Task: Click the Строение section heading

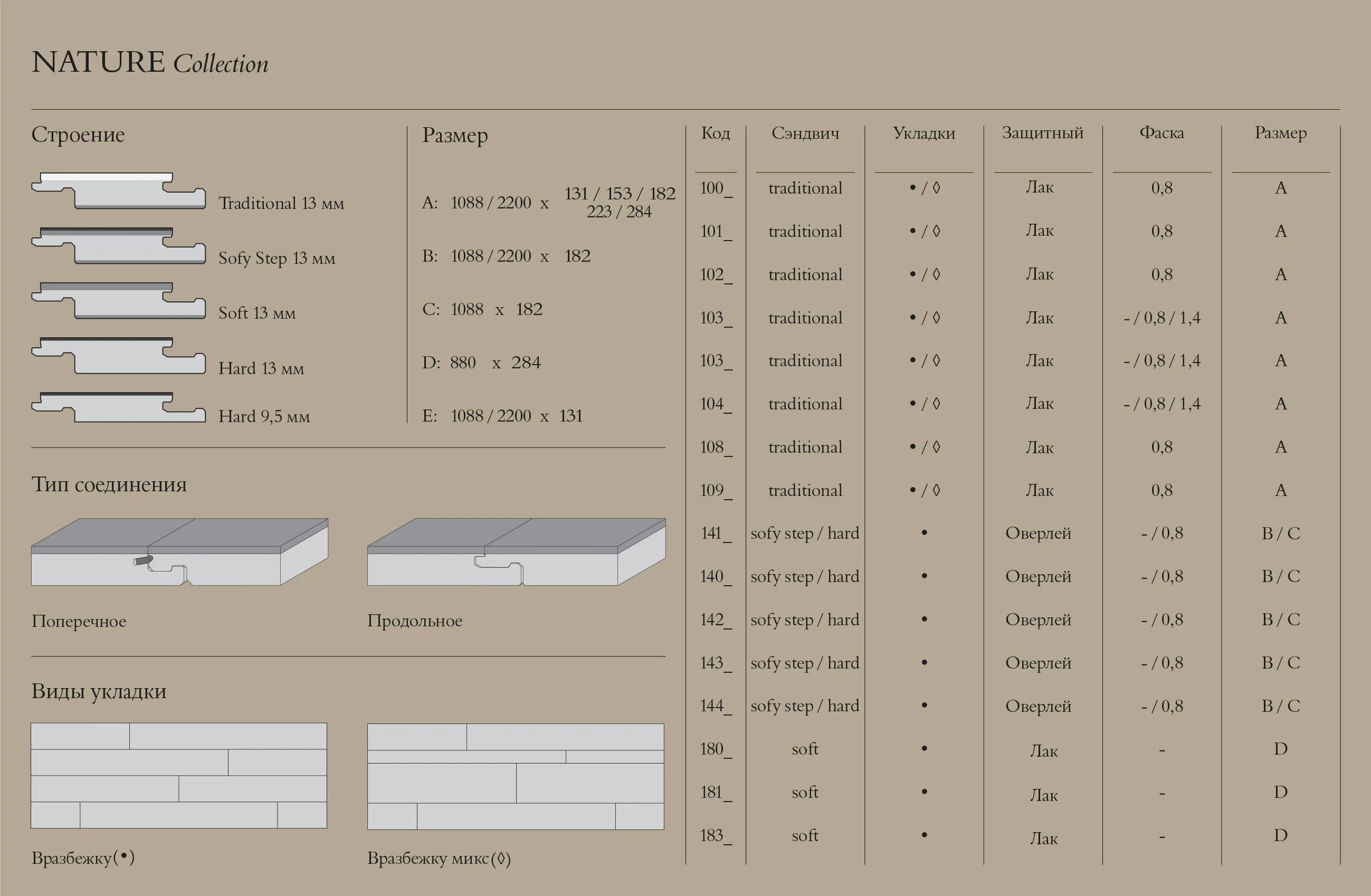Action: coord(78,135)
